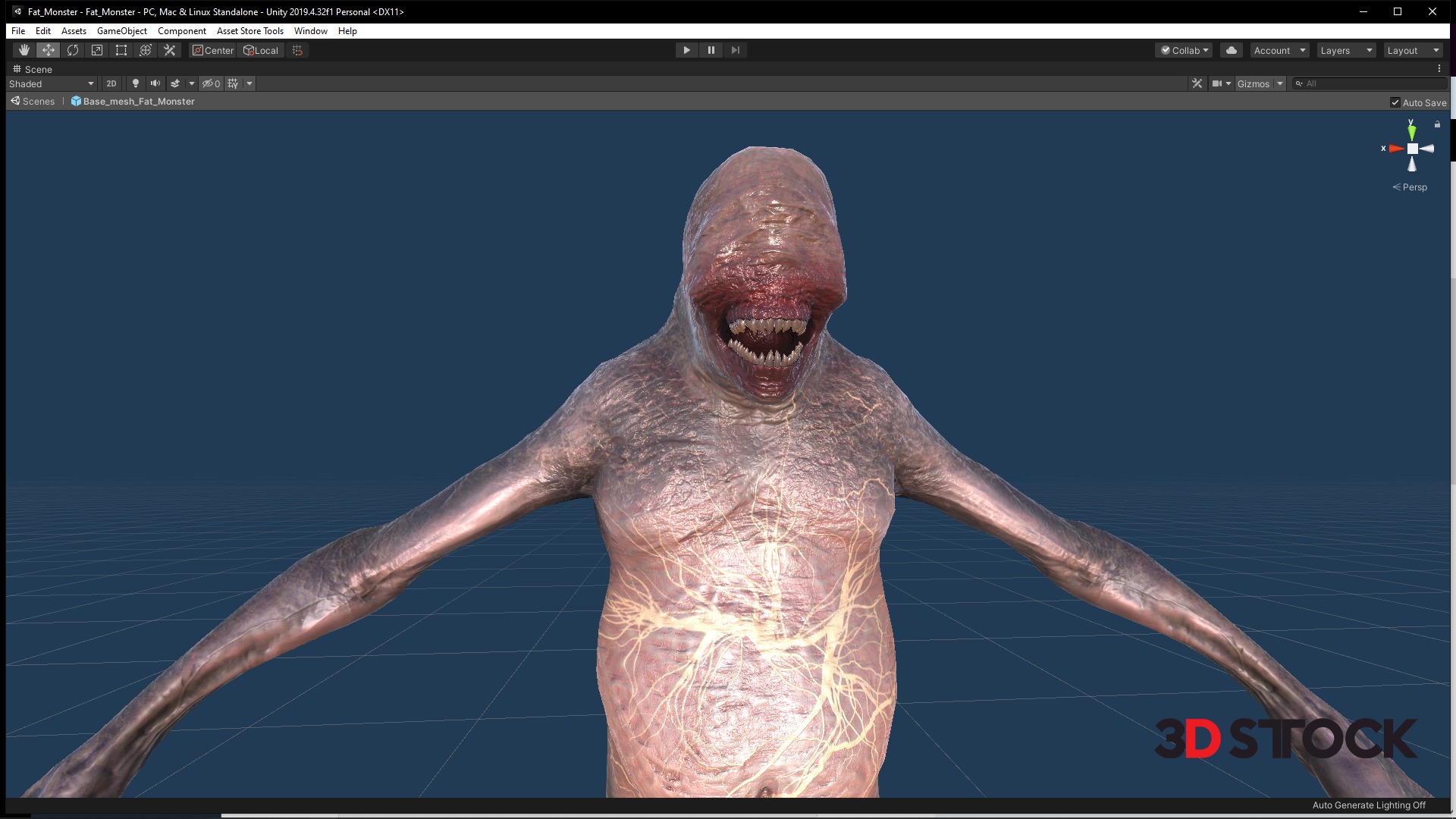Open the GameObject menu
Viewport: 1456px width, 819px height.
point(122,31)
